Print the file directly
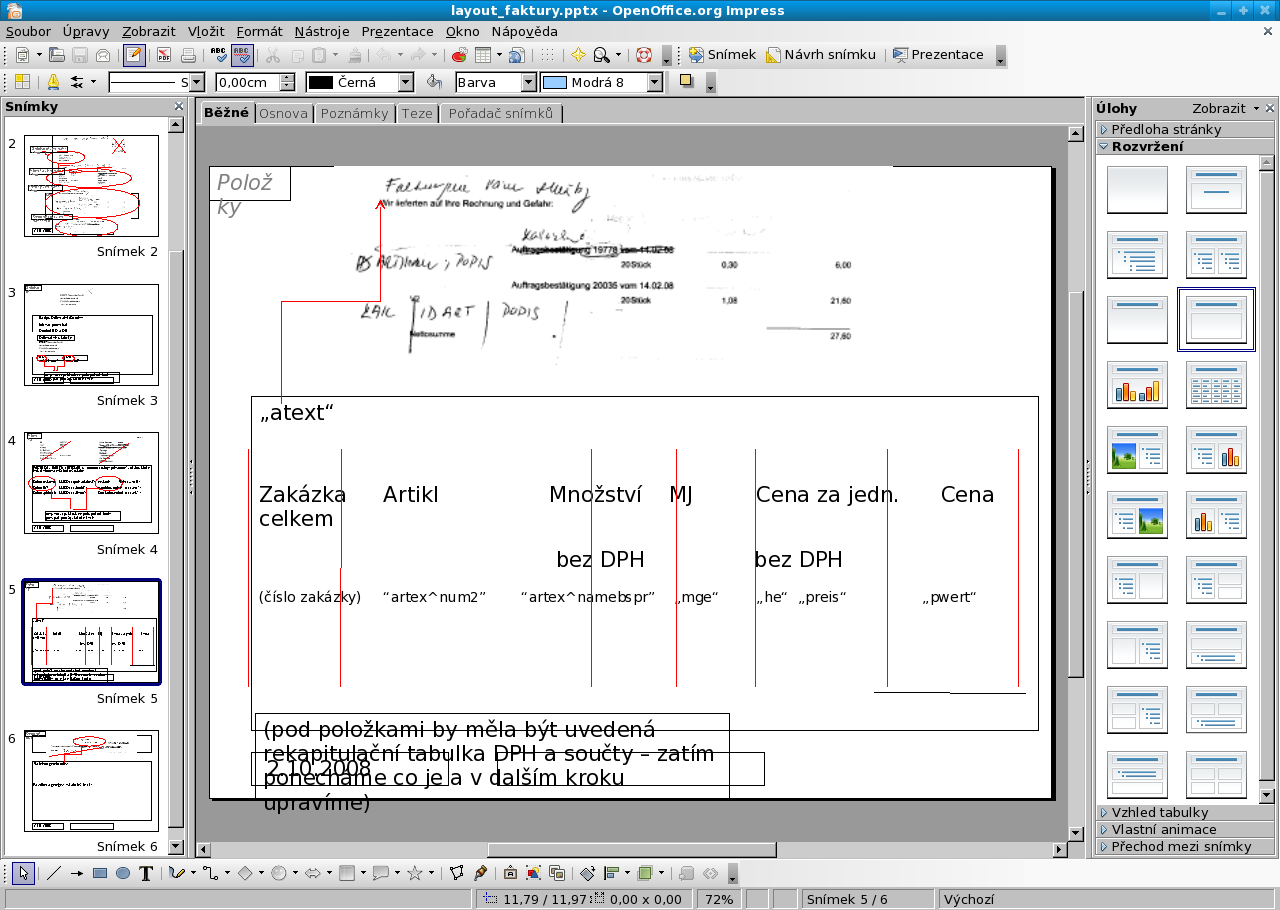This screenshot has height=910, width=1280. [188, 55]
